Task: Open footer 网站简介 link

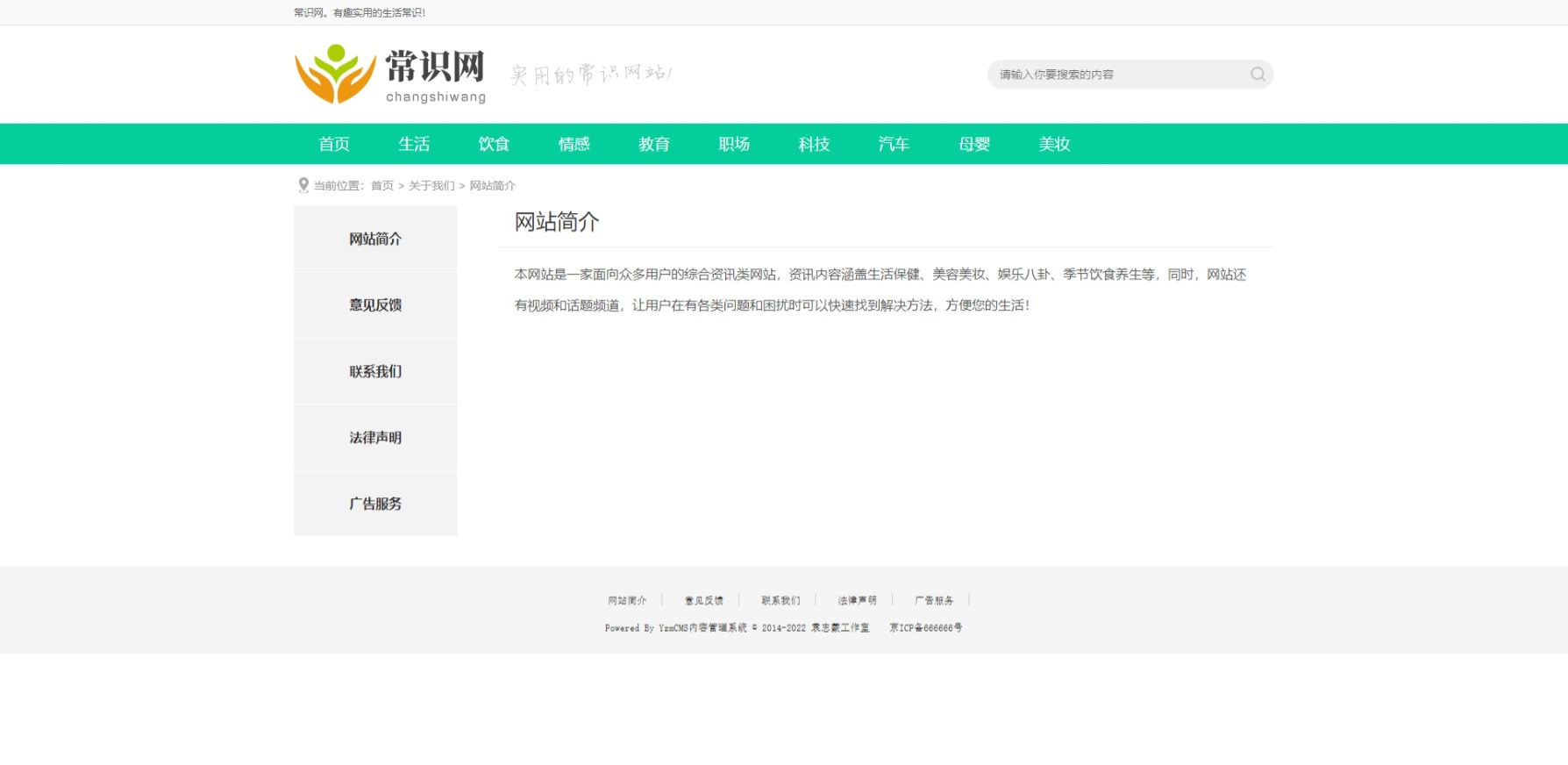Action: coord(627,601)
